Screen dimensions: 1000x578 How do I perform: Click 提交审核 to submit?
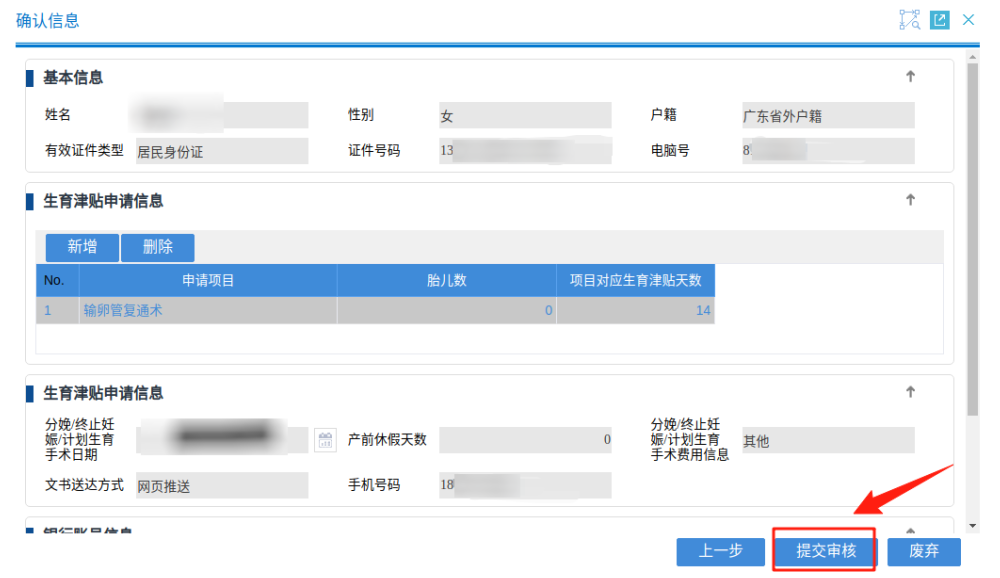click(825, 551)
